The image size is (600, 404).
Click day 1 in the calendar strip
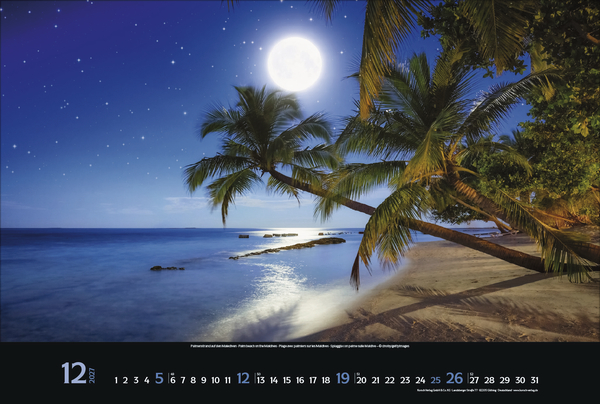[116, 380]
